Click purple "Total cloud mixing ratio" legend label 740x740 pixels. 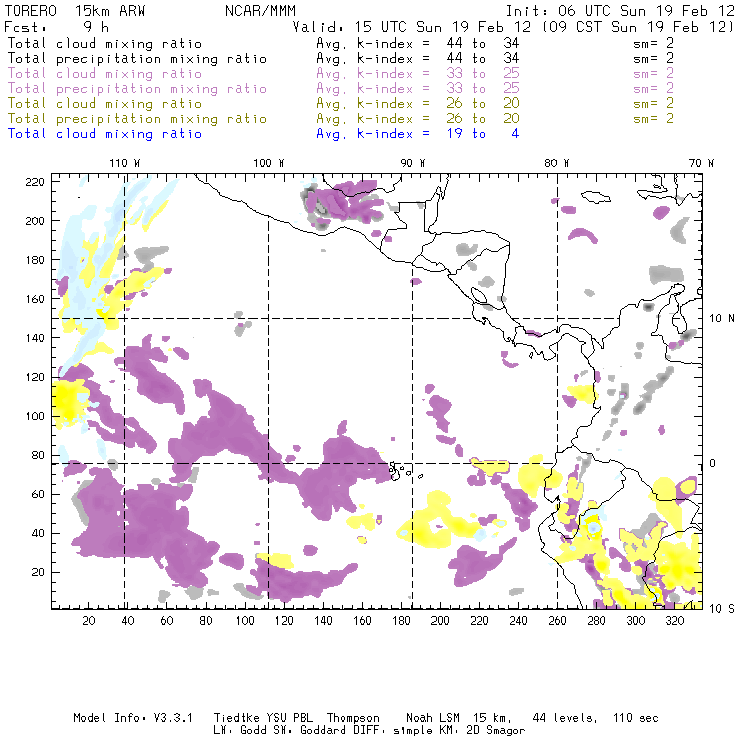click(x=105, y=74)
